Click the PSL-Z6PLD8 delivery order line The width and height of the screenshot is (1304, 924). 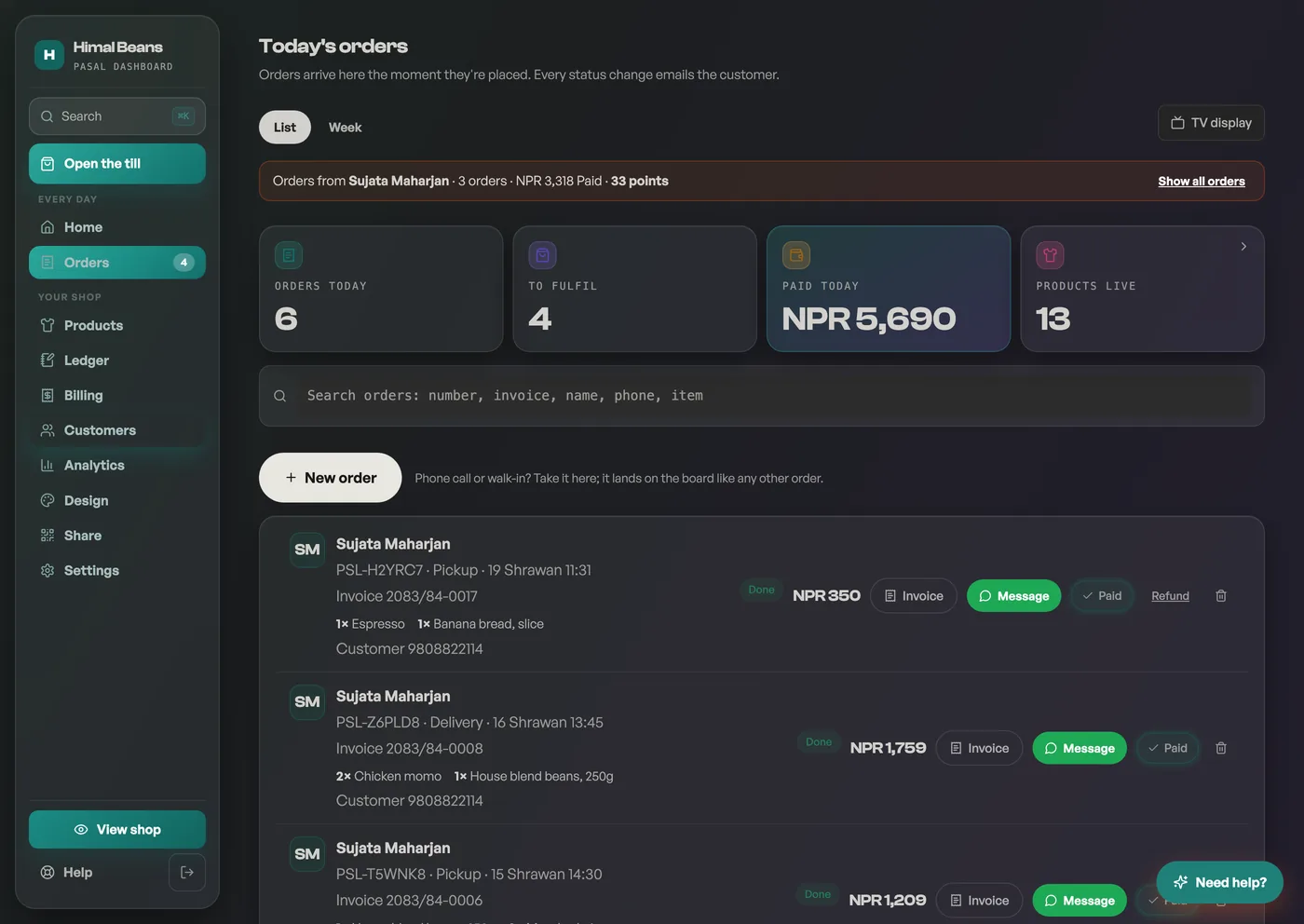tap(469, 723)
